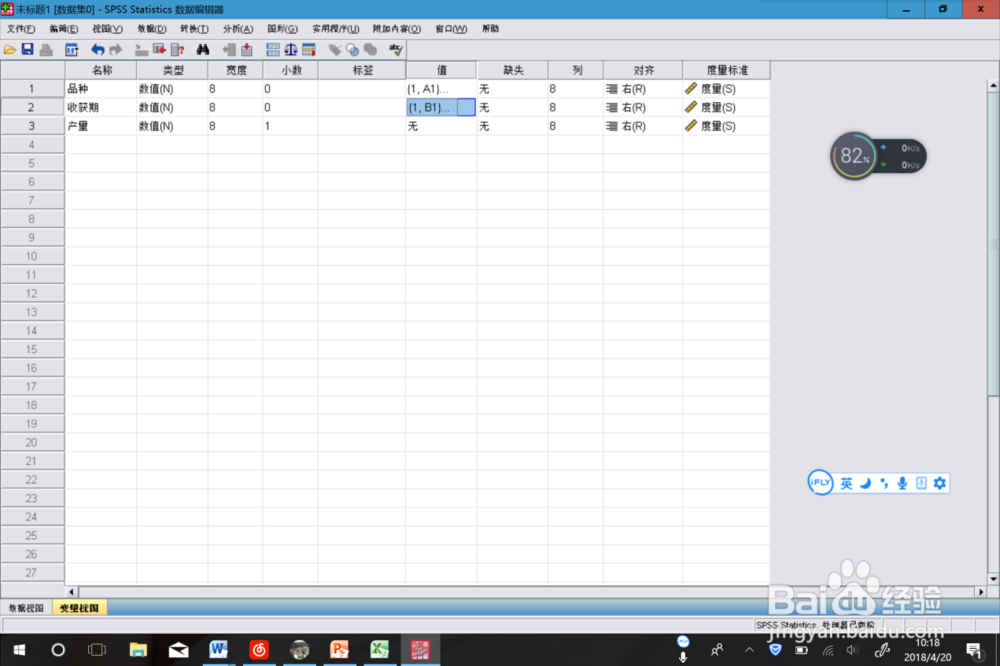Click the iFLY input method logo
Viewport: 1000px width, 666px height.
pyautogui.click(x=820, y=482)
